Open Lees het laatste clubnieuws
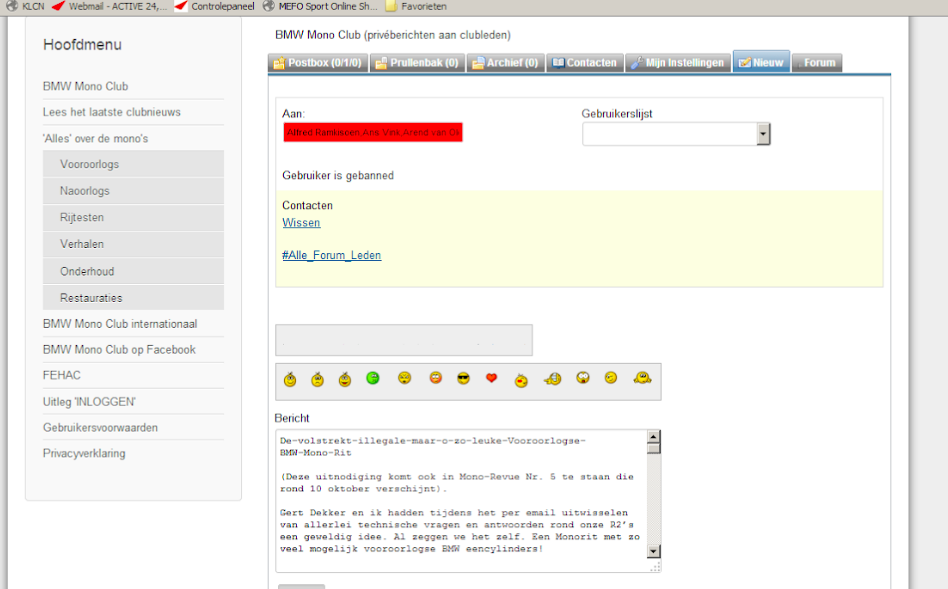 coord(112,112)
